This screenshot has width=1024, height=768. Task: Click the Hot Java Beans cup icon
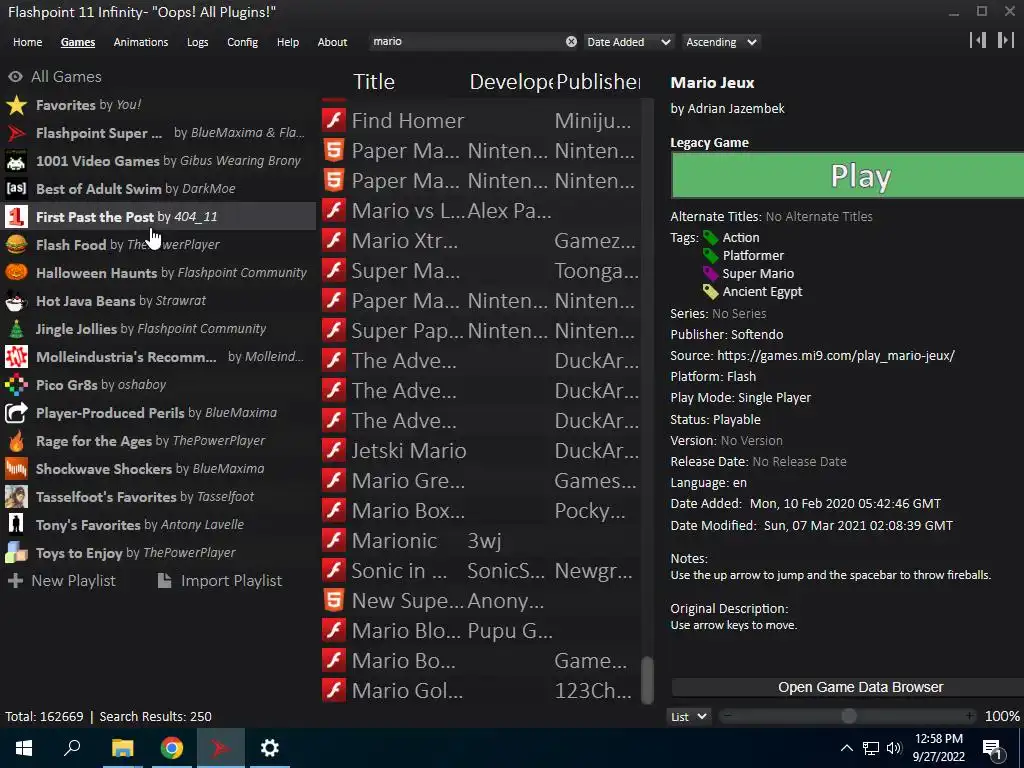[x=16, y=301]
